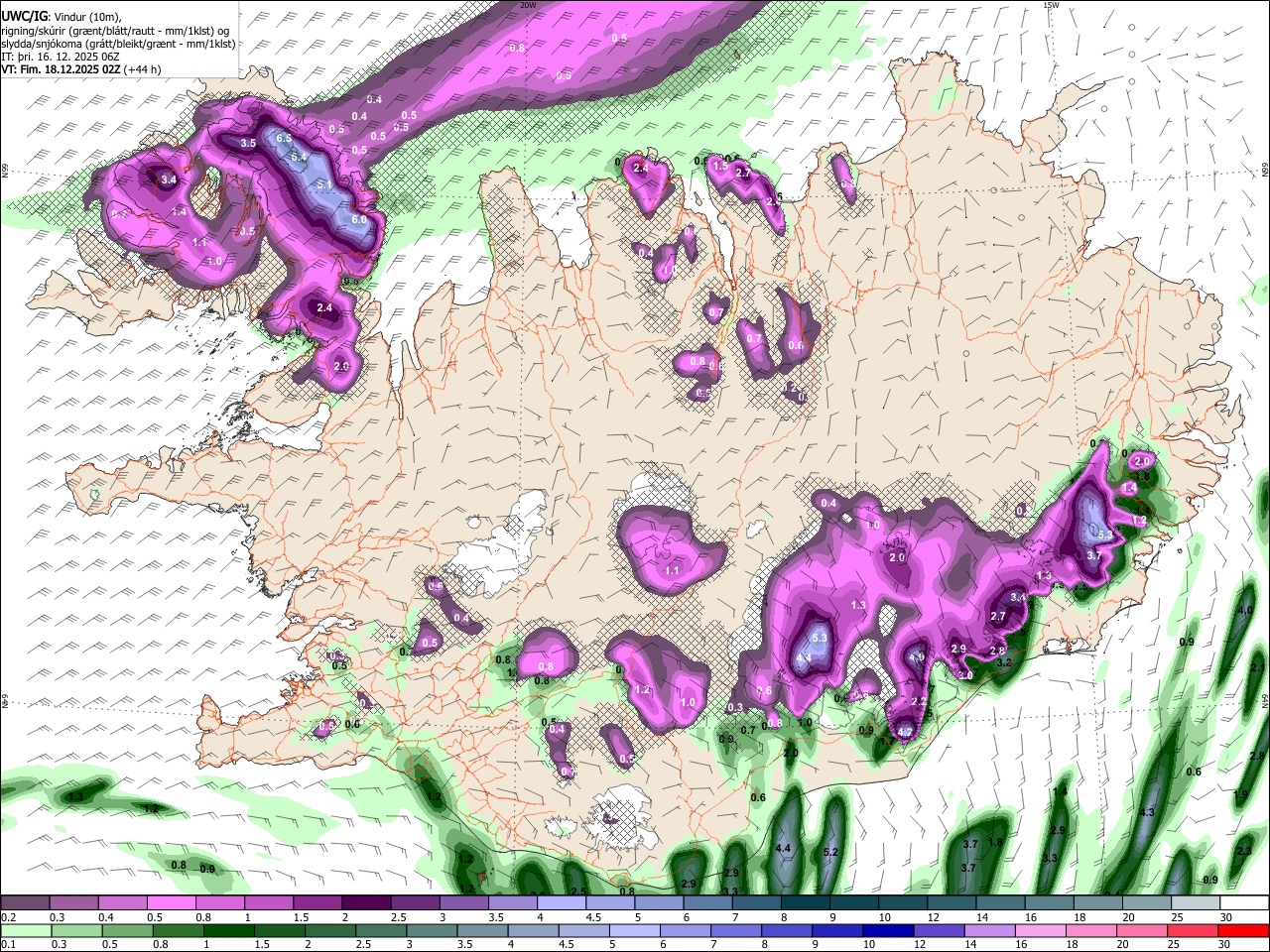The width and height of the screenshot is (1270, 952).
Task: Click the 20W longitude label
Action: 528,5
